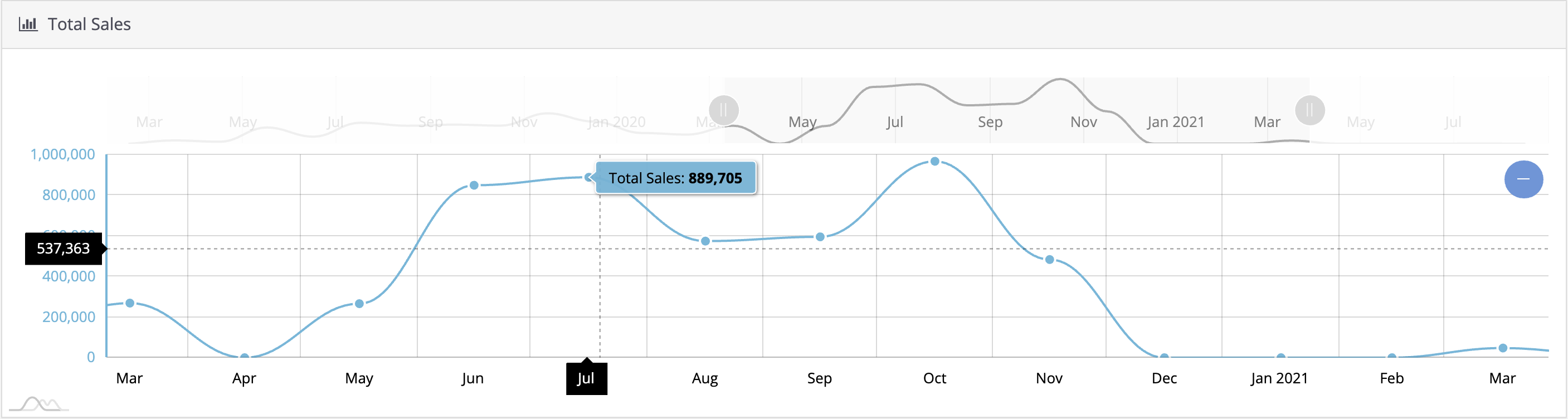Screen dimensions: 1568x419
Task: Click faded Jan 2020 in overview scrollbar
Action: pyautogui.click(x=616, y=123)
